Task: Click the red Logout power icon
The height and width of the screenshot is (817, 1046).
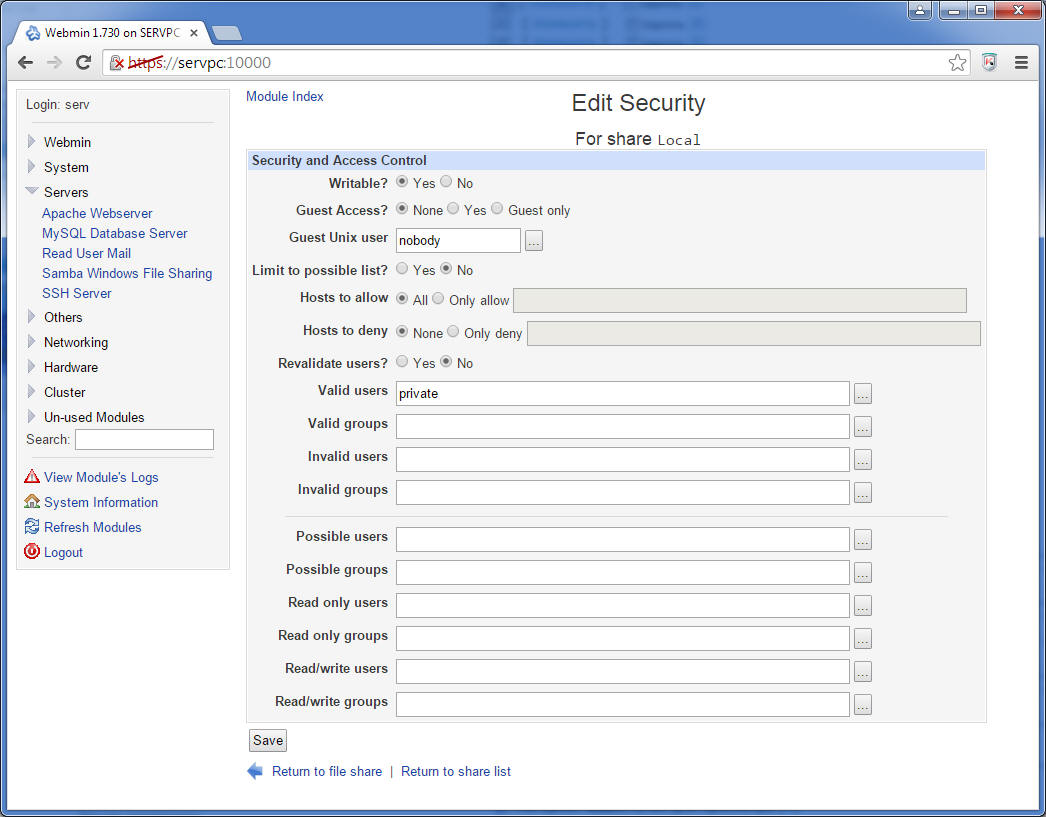Action: tap(31, 552)
